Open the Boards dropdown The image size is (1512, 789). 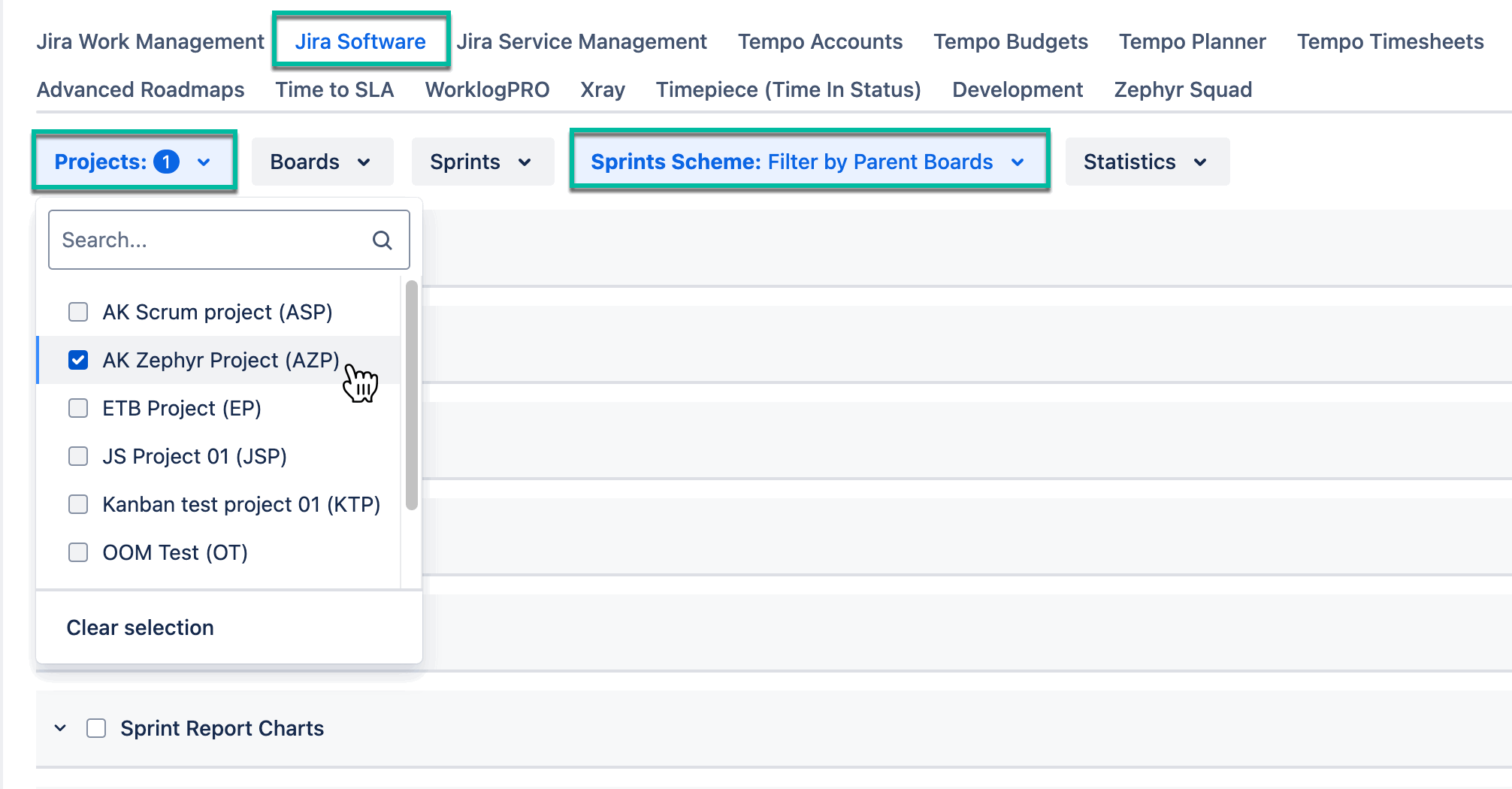tap(322, 161)
